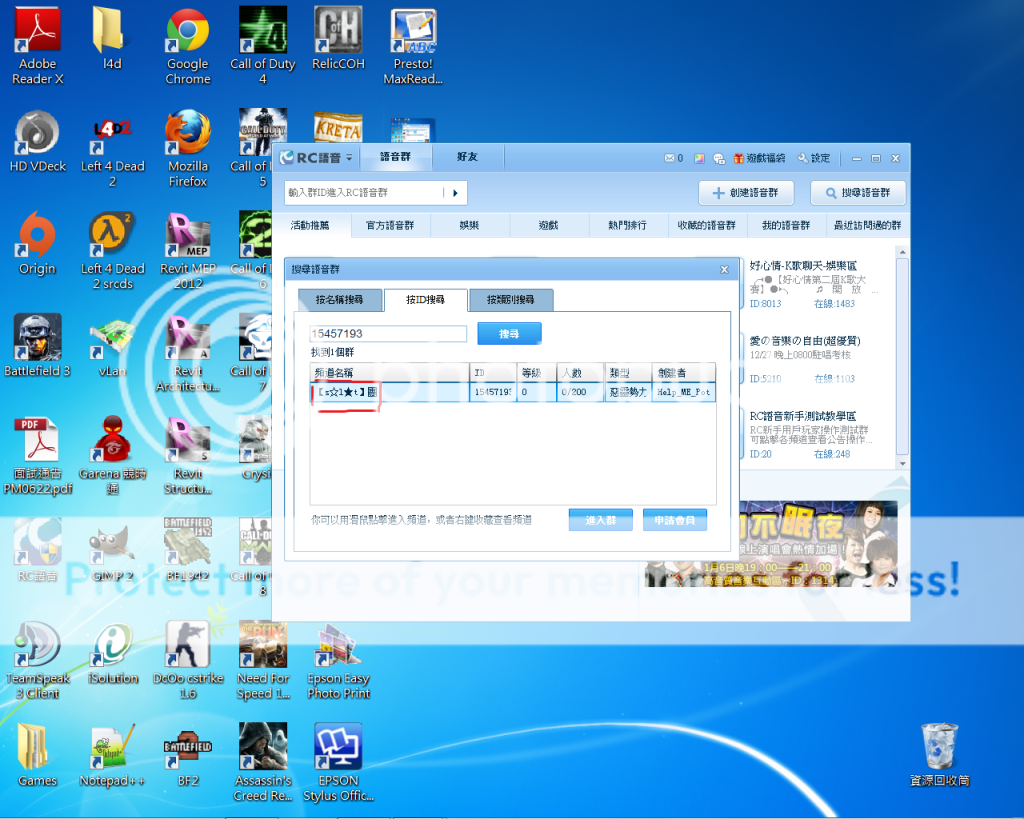
Task: Open the 熱門排行 category tab
Action: point(627,226)
